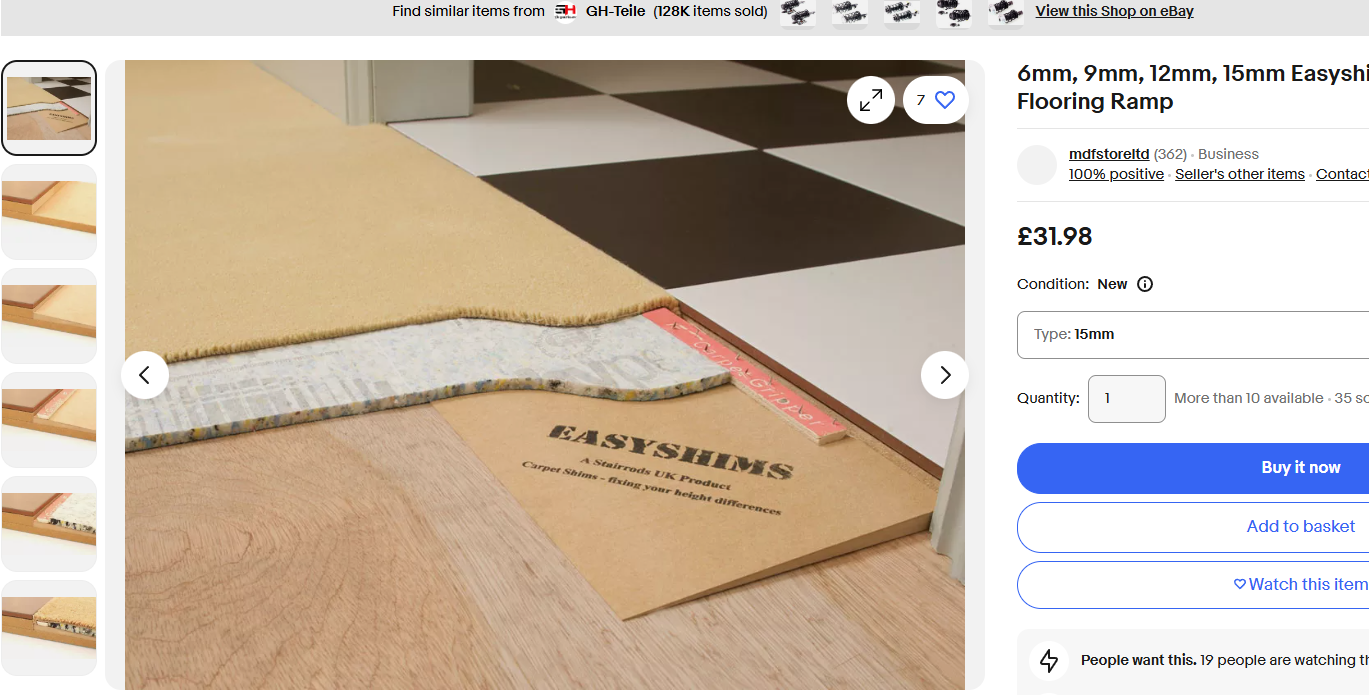Click into the Quantity input field
Image resolution: width=1369 pixels, height=695 pixels.
coord(1126,399)
